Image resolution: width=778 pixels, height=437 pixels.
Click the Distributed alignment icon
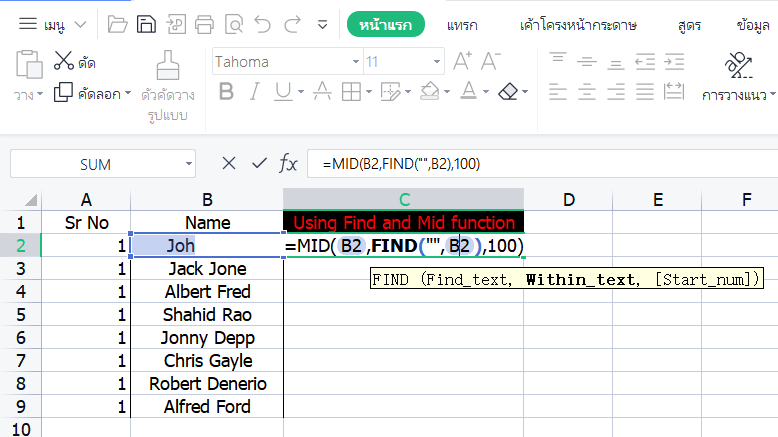tap(674, 92)
